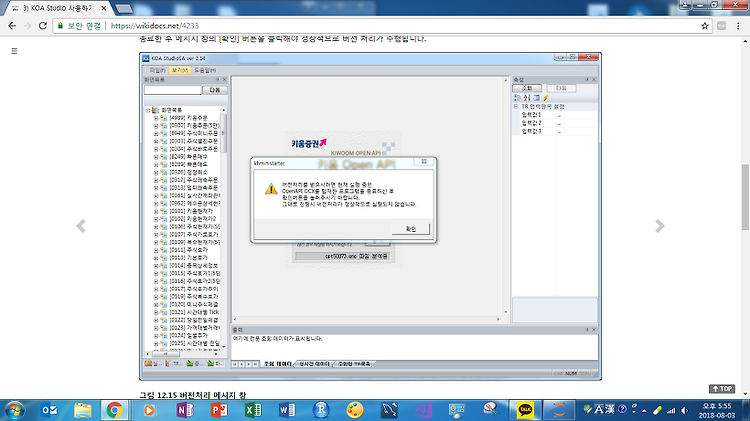Click the first-record arrow in output panel
Image resolution: width=750 pixels, height=421 pixels.
click(x=235, y=364)
